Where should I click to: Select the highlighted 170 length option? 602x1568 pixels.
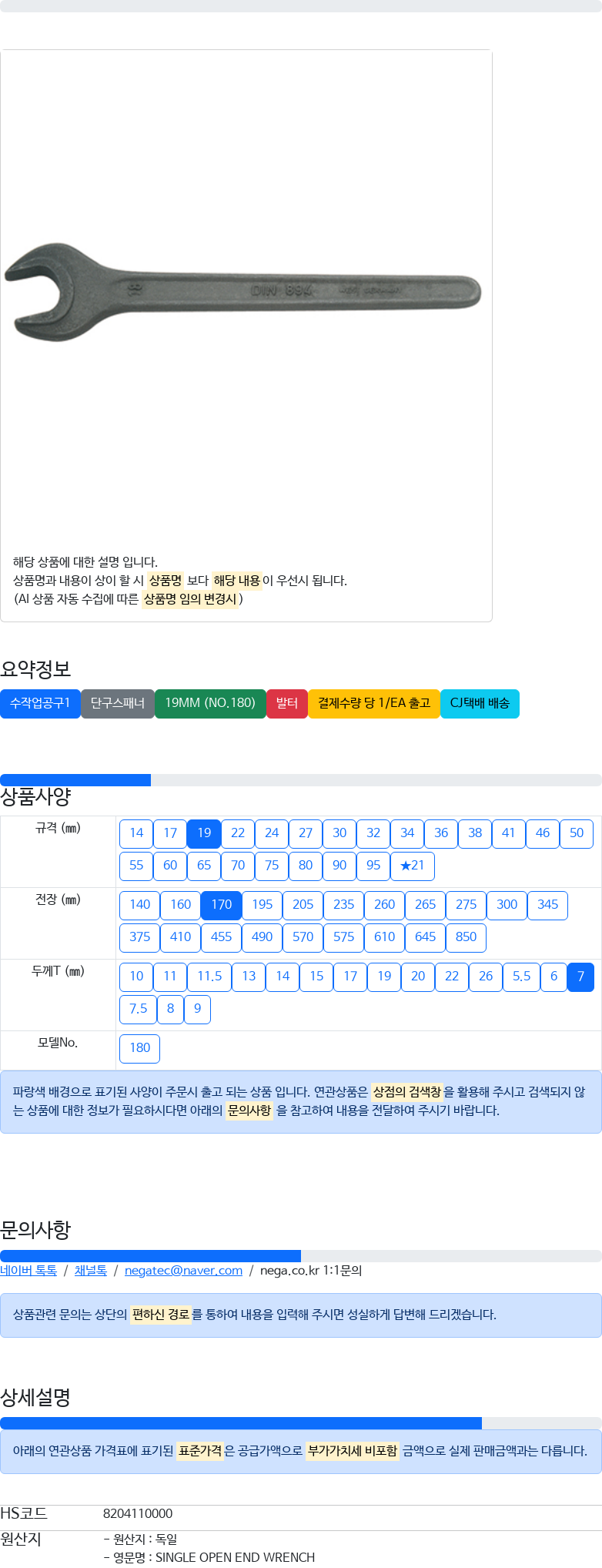coord(222,905)
